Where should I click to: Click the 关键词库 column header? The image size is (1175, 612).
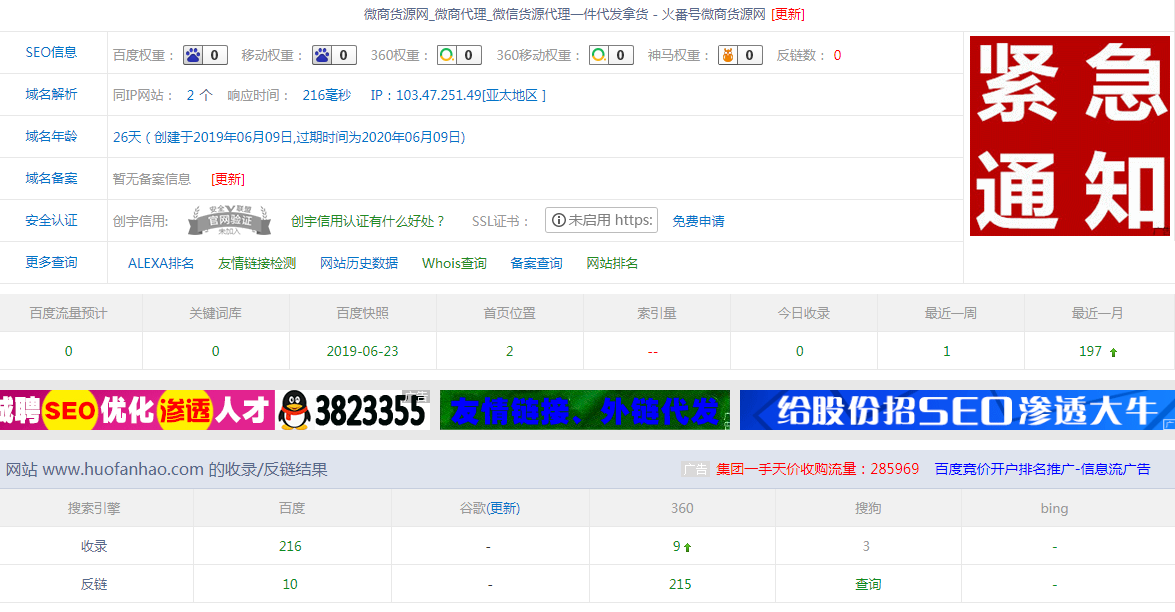215,313
